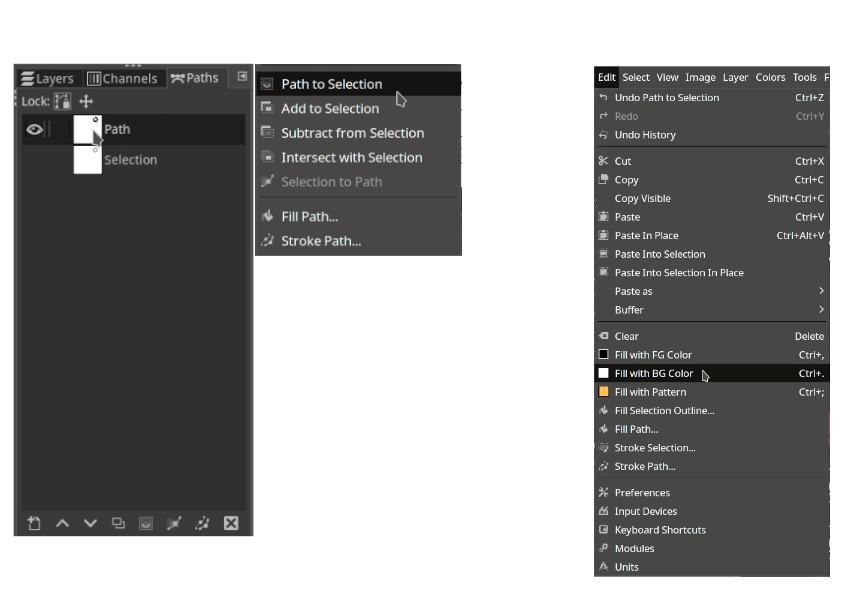The width and height of the screenshot is (850, 600).
Task: Click the black swatch of Fill with FG Color
Action: click(603, 354)
